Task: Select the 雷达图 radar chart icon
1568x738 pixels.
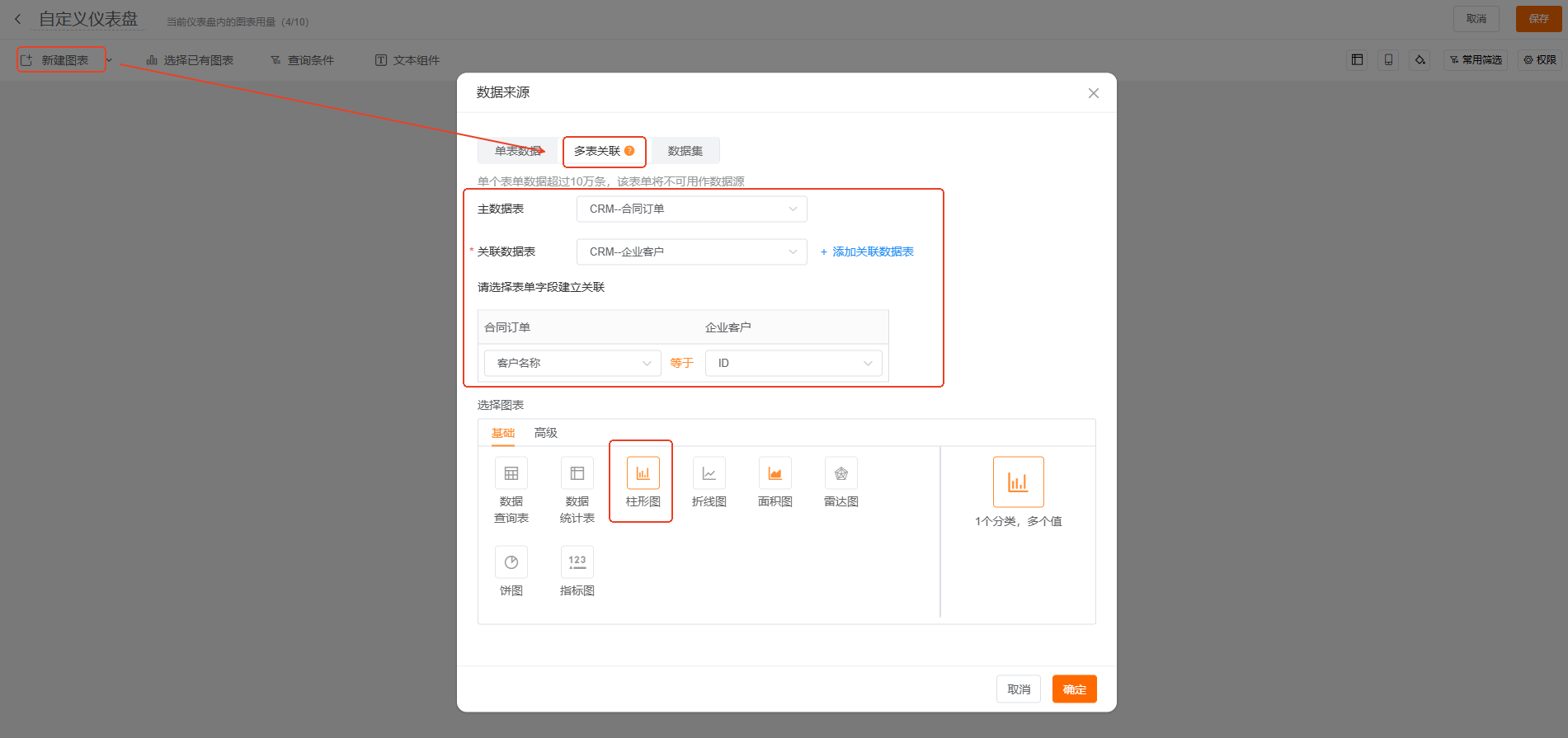Action: (841, 473)
